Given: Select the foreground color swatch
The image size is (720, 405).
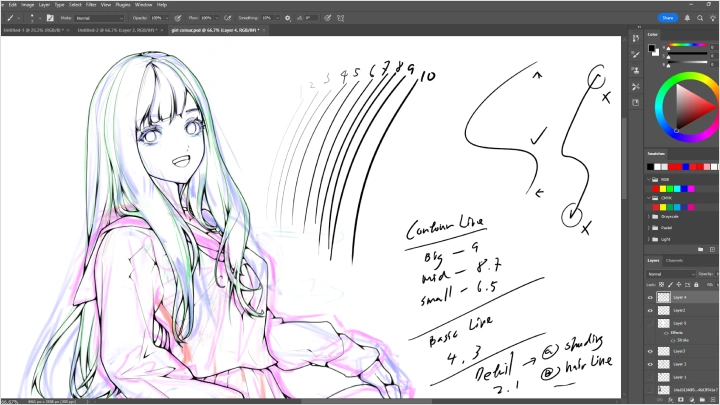Looking at the screenshot, I should coord(652,48).
